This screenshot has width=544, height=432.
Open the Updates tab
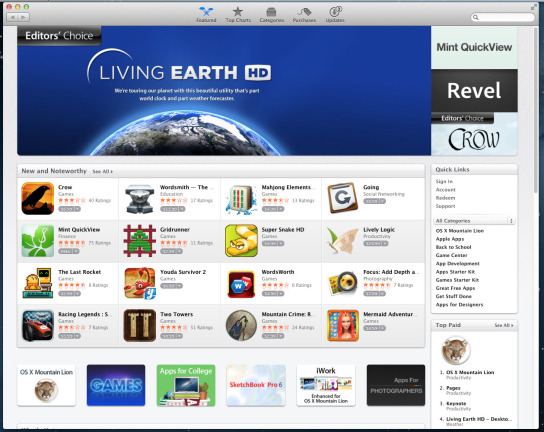[x=335, y=15]
